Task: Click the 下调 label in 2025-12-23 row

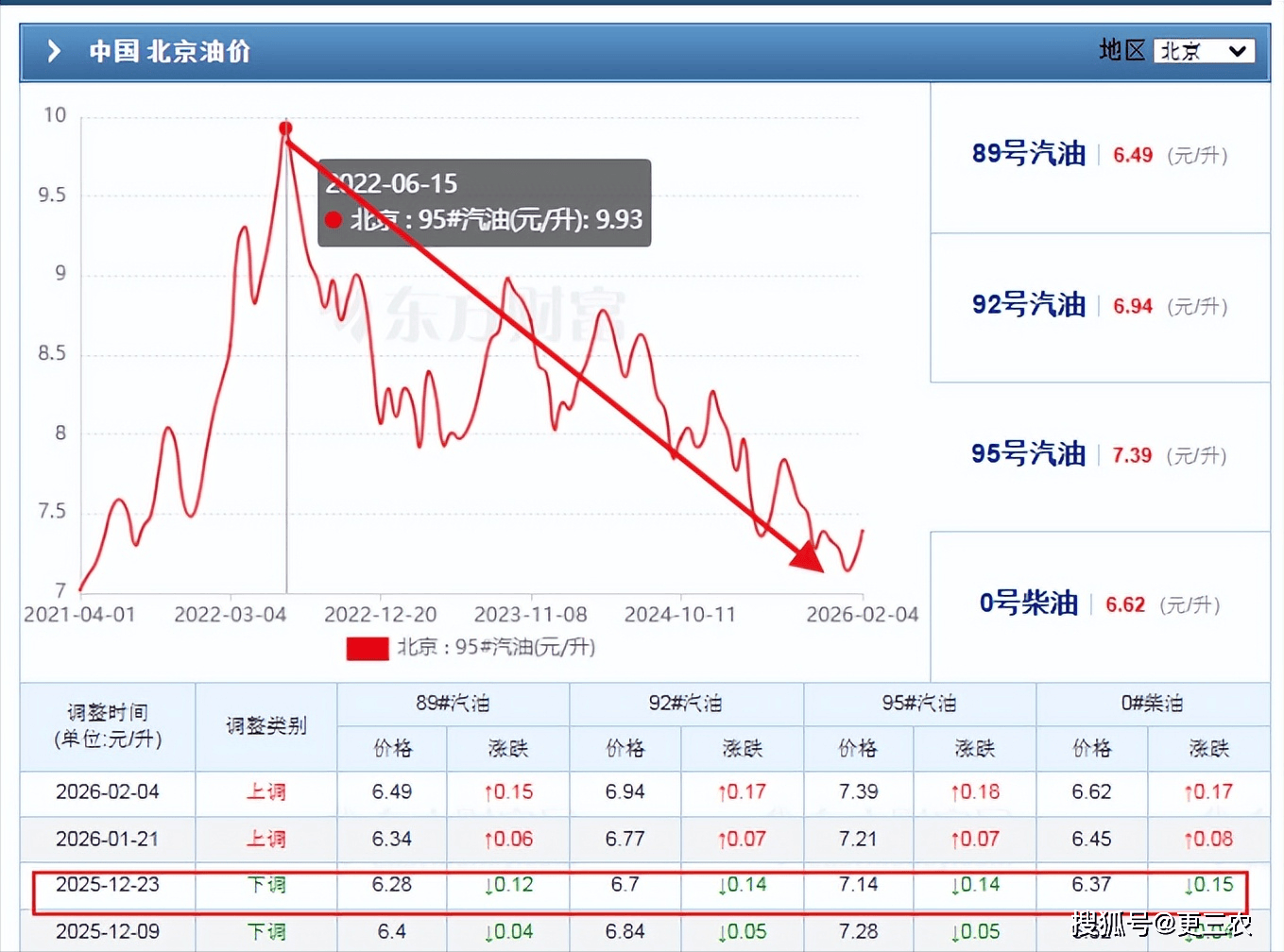Action: coord(265,885)
